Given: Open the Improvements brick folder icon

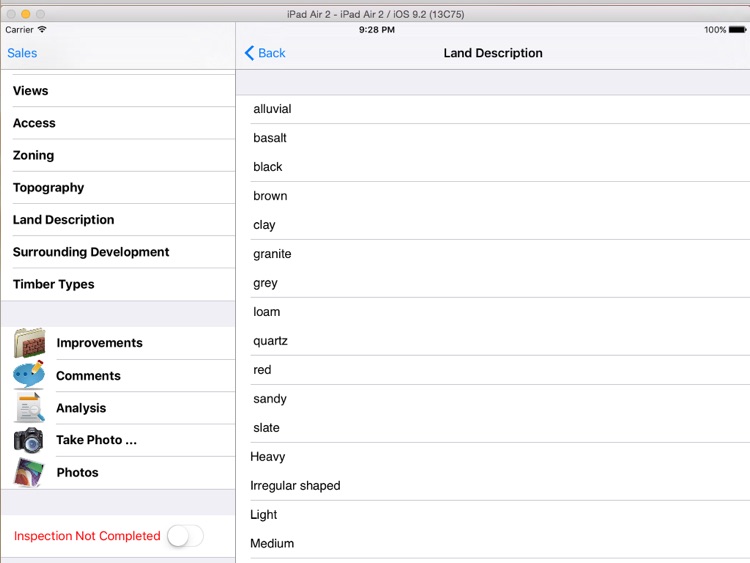Looking at the screenshot, I should point(30,343).
